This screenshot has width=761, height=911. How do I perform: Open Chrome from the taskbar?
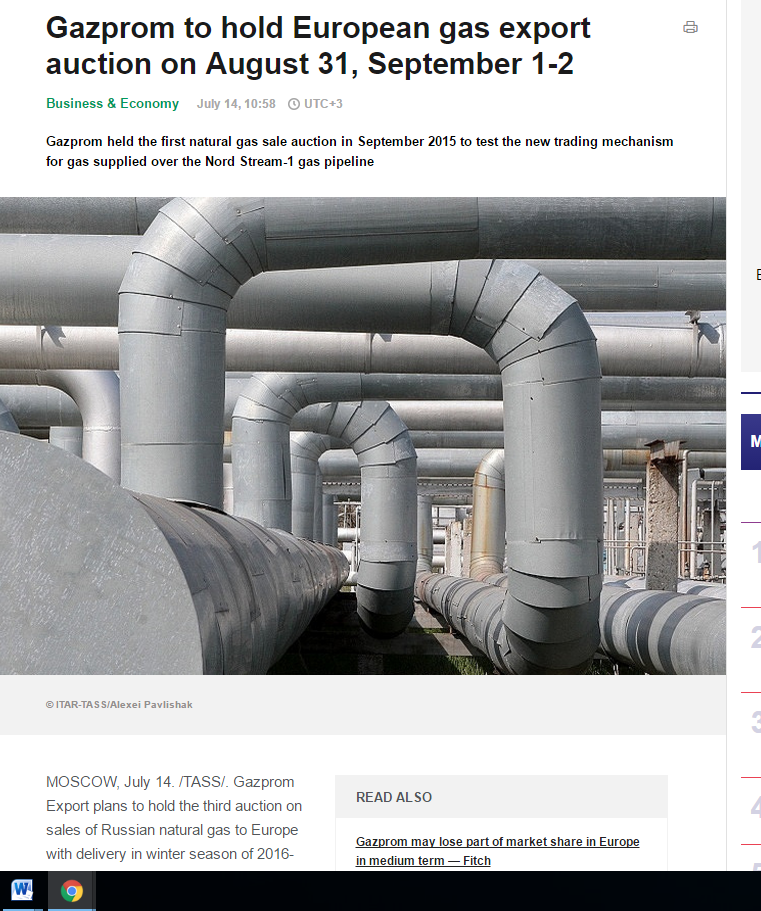click(71, 890)
